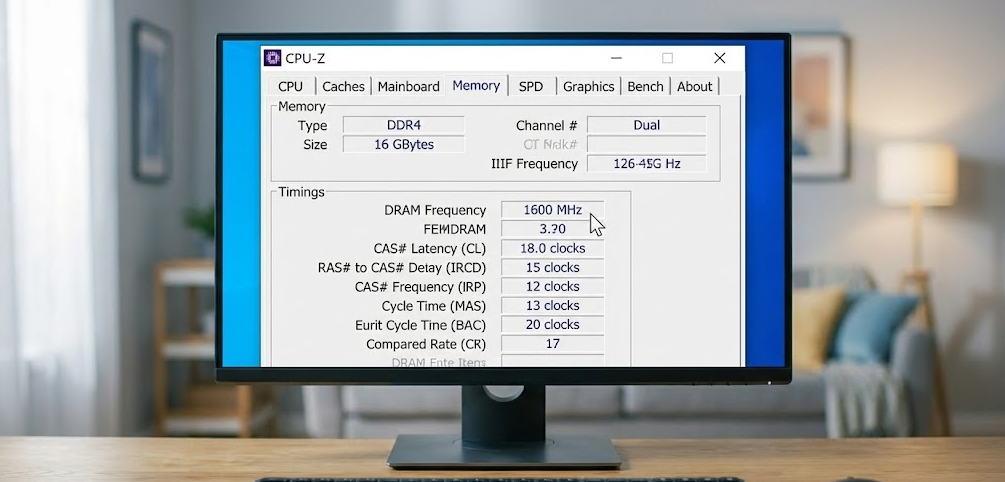Click the 13 clocks Cycle Time value
The image size is (1005, 482).
click(552, 306)
